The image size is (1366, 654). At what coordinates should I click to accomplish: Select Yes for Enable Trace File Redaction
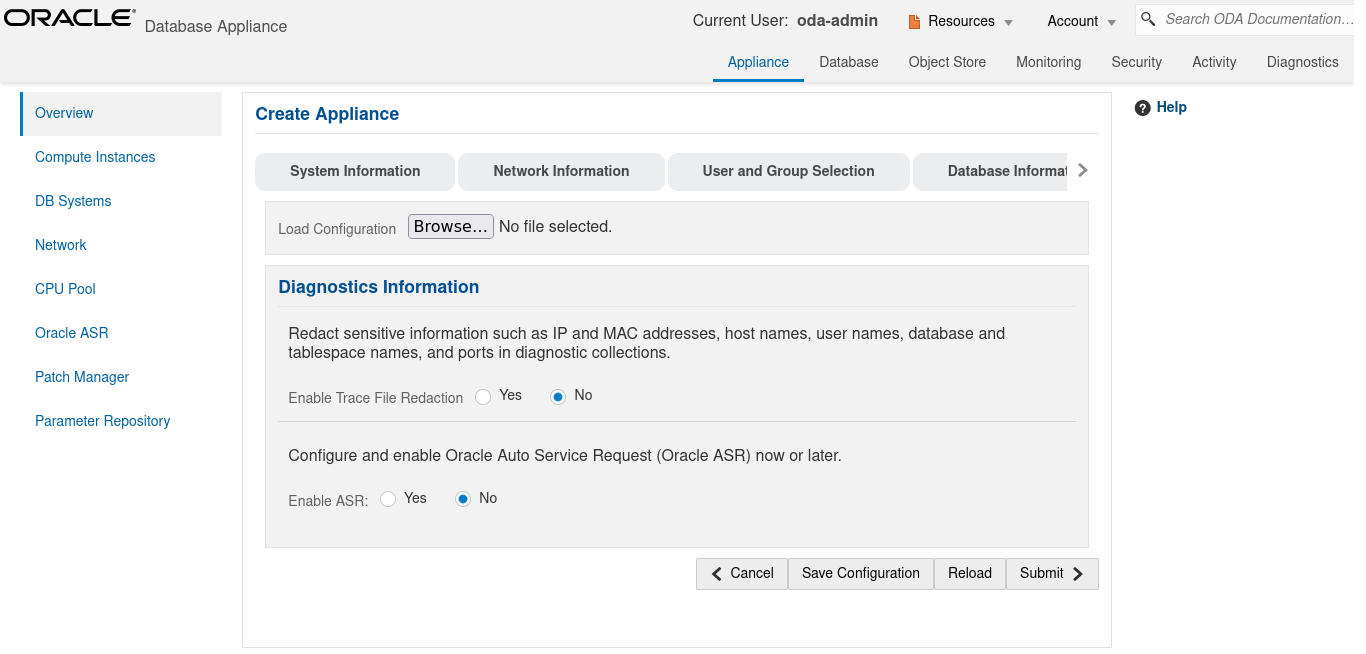[x=484, y=397]
